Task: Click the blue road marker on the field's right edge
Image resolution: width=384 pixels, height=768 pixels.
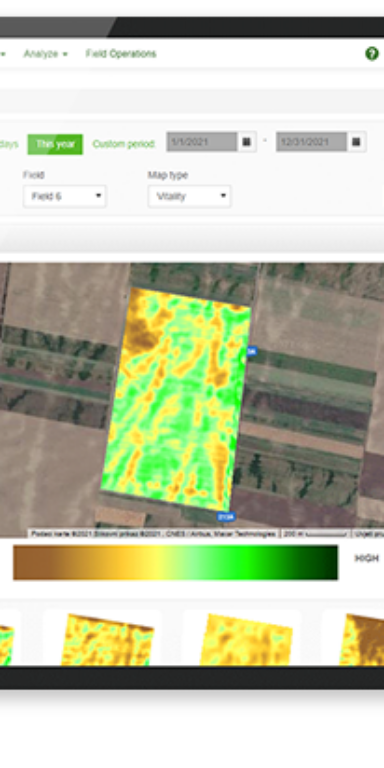Action: [x=251, y=351]
